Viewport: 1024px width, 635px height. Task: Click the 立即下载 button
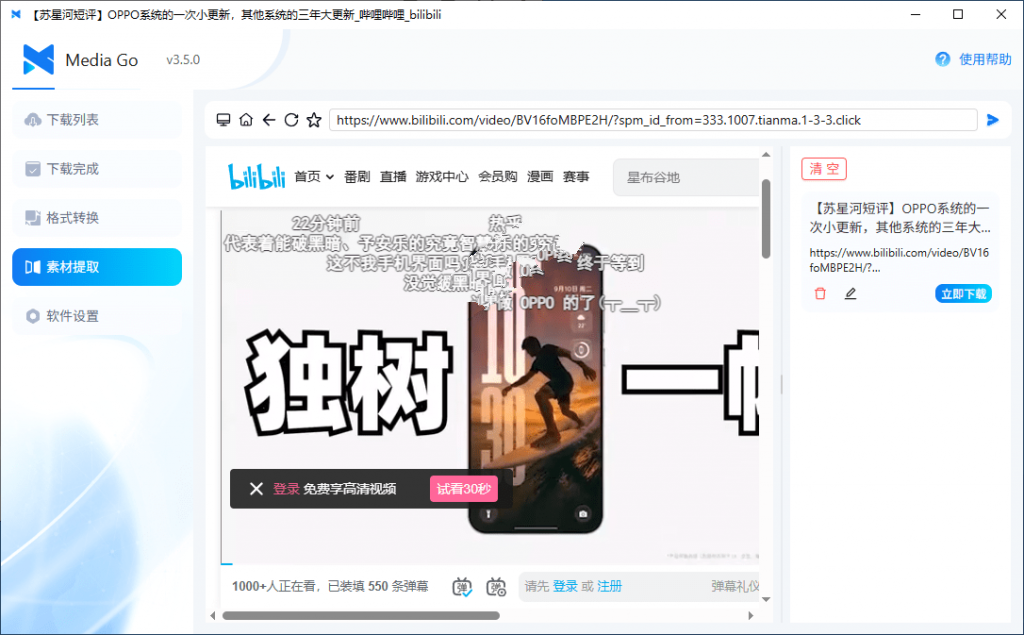963,294
